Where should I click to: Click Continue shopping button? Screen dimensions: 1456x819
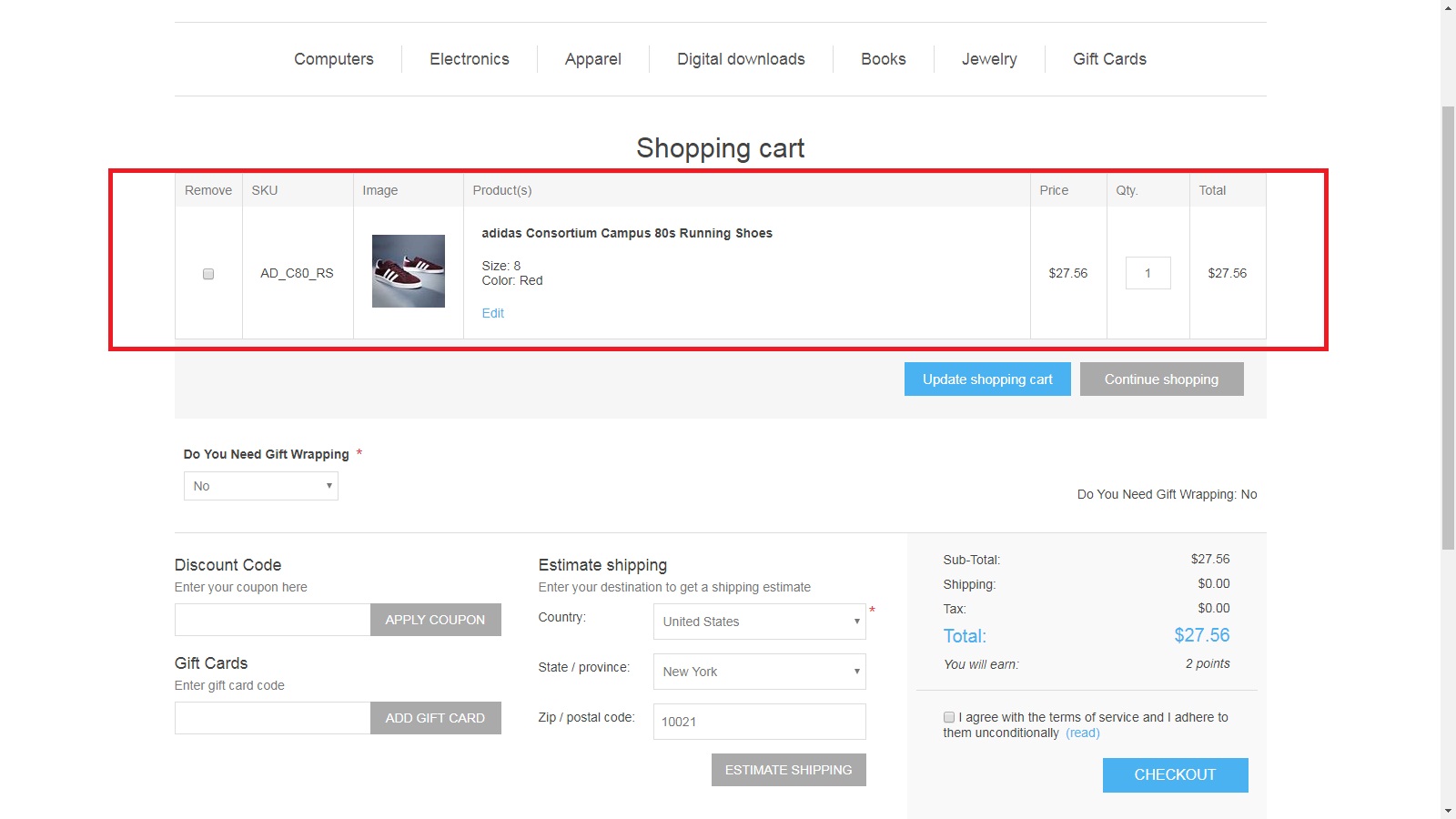coord(1161,379)
